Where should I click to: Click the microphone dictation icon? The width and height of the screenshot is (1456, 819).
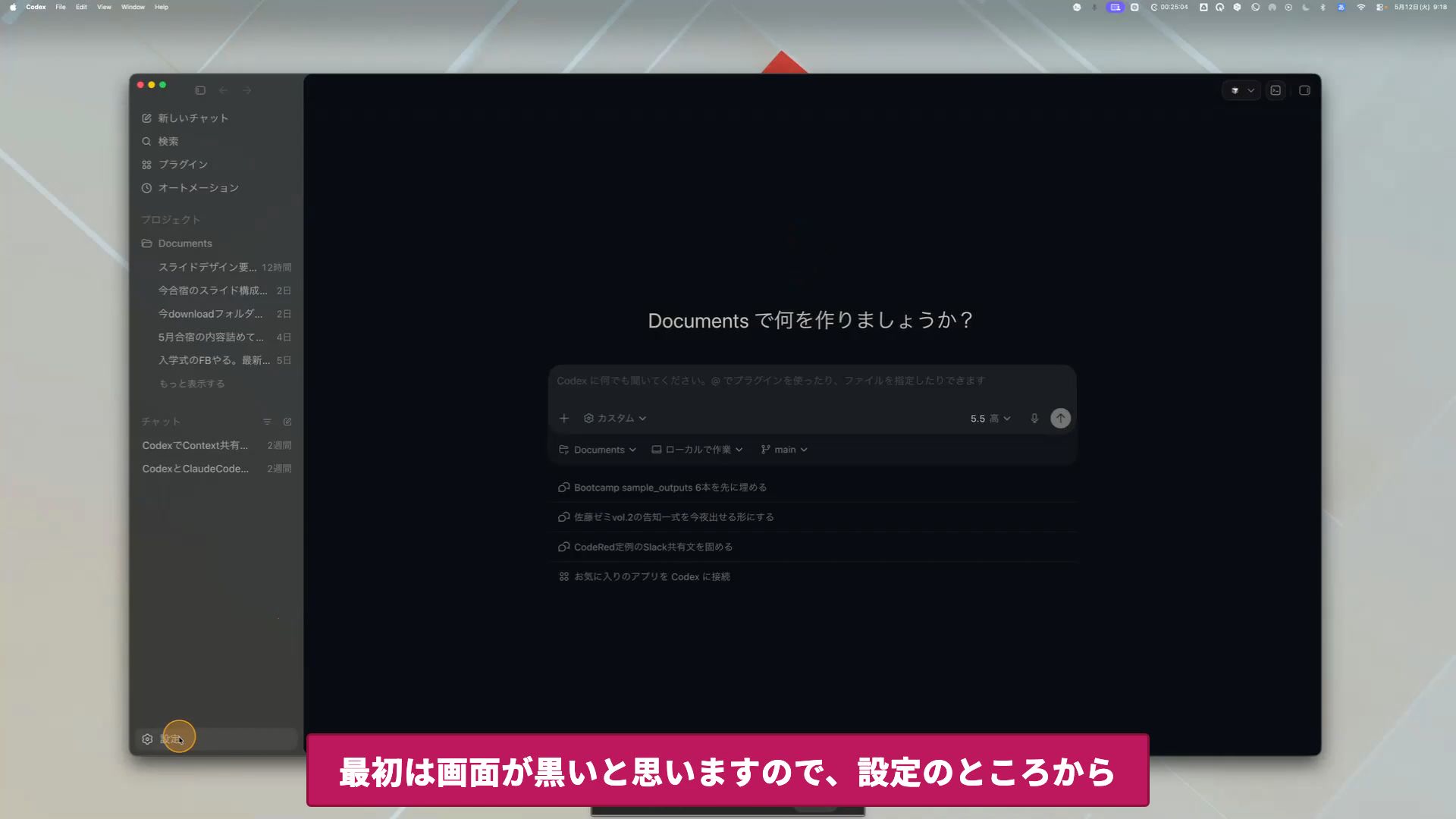click(x=1034, y=419)
